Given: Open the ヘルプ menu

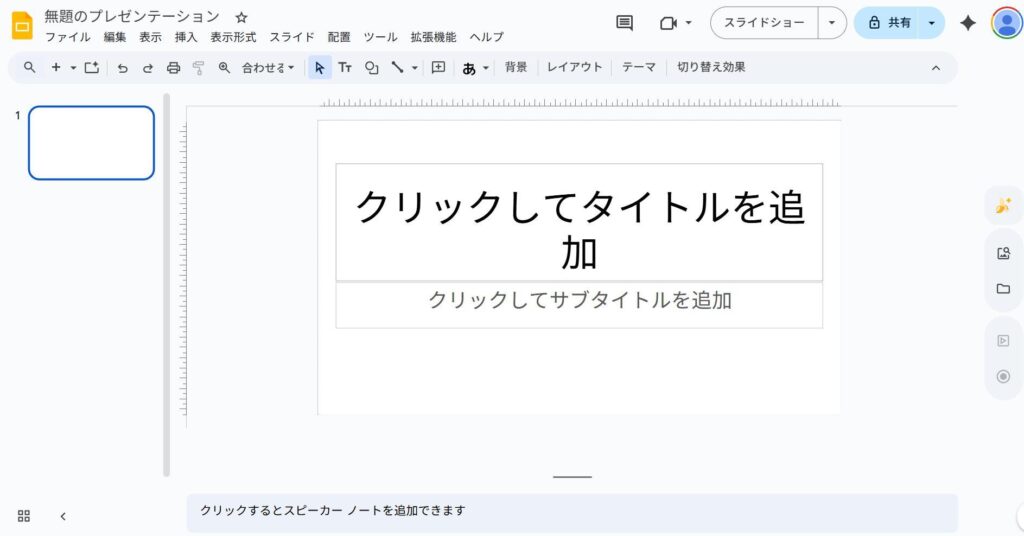Looking at the screenshot, I should click(487, 37).
